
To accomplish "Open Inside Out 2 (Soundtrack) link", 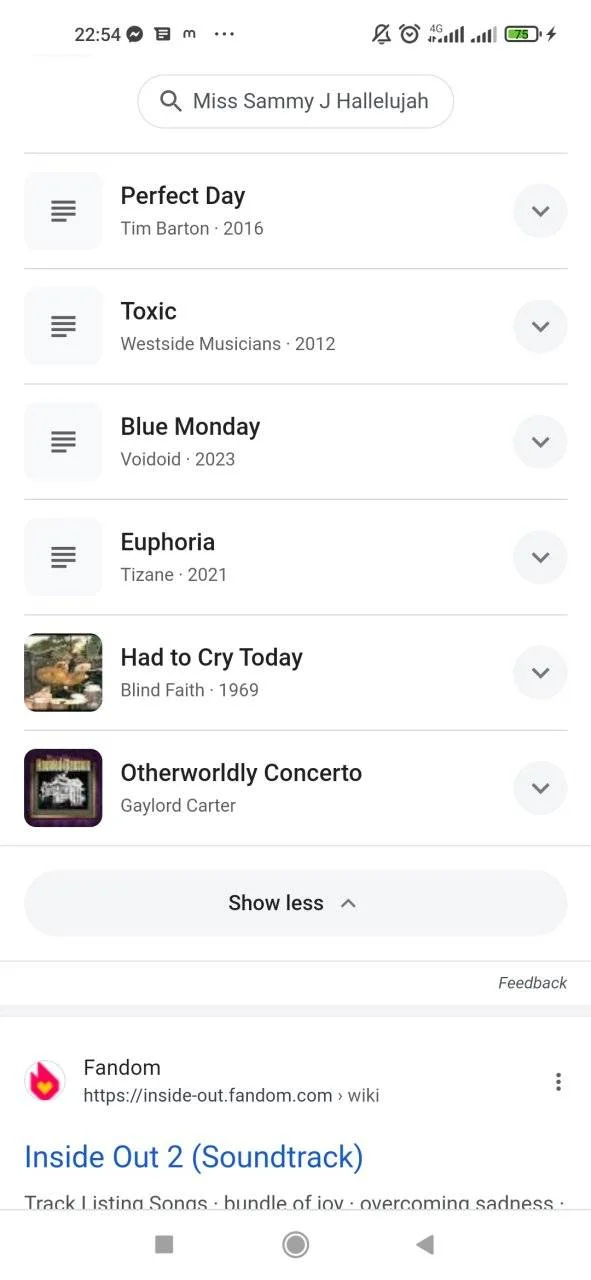I will (x=194, y=1157).
